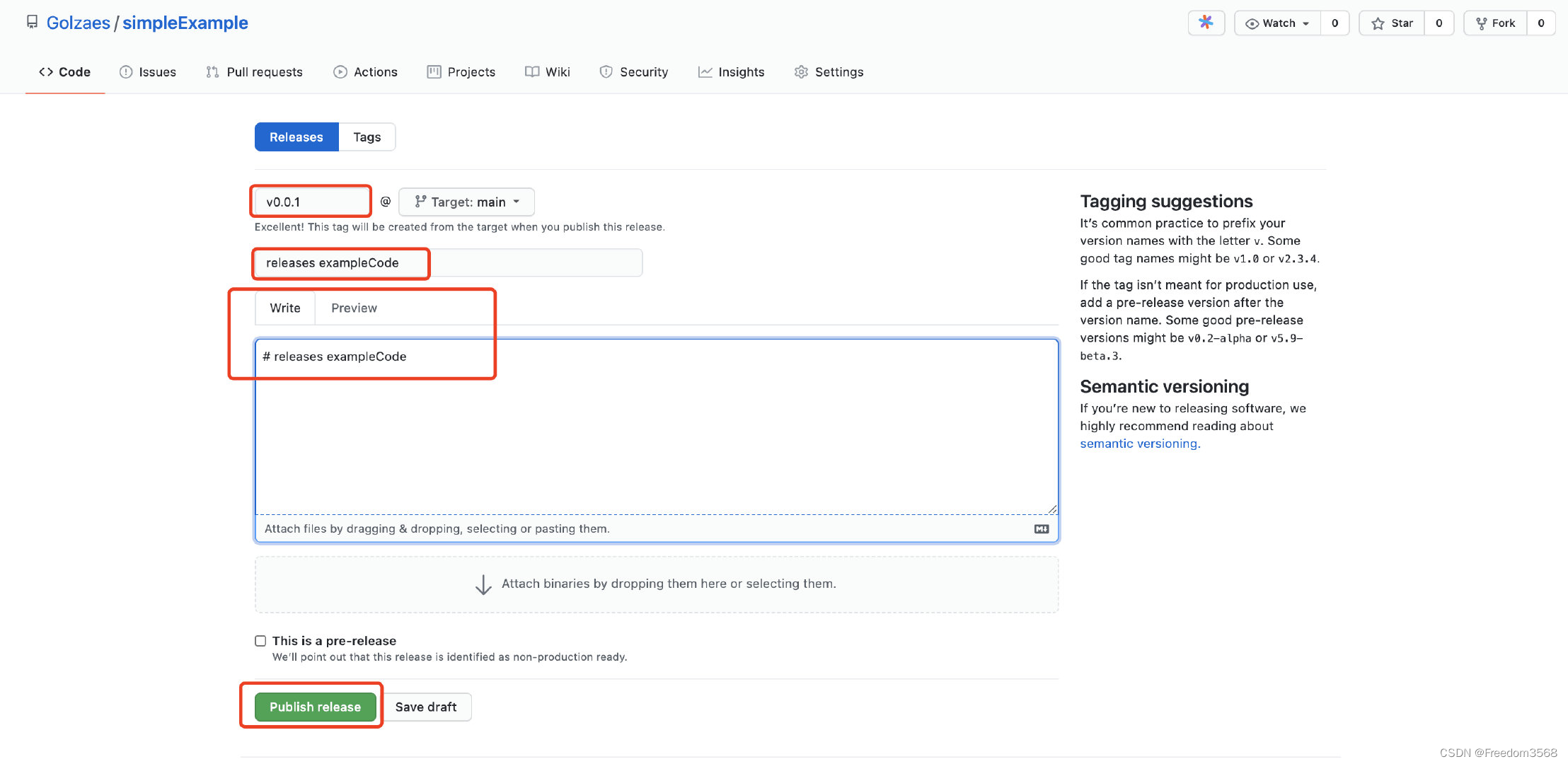1568x764 pixels.
Task: Open the semantic versioning link
Action: point(1140,444)
